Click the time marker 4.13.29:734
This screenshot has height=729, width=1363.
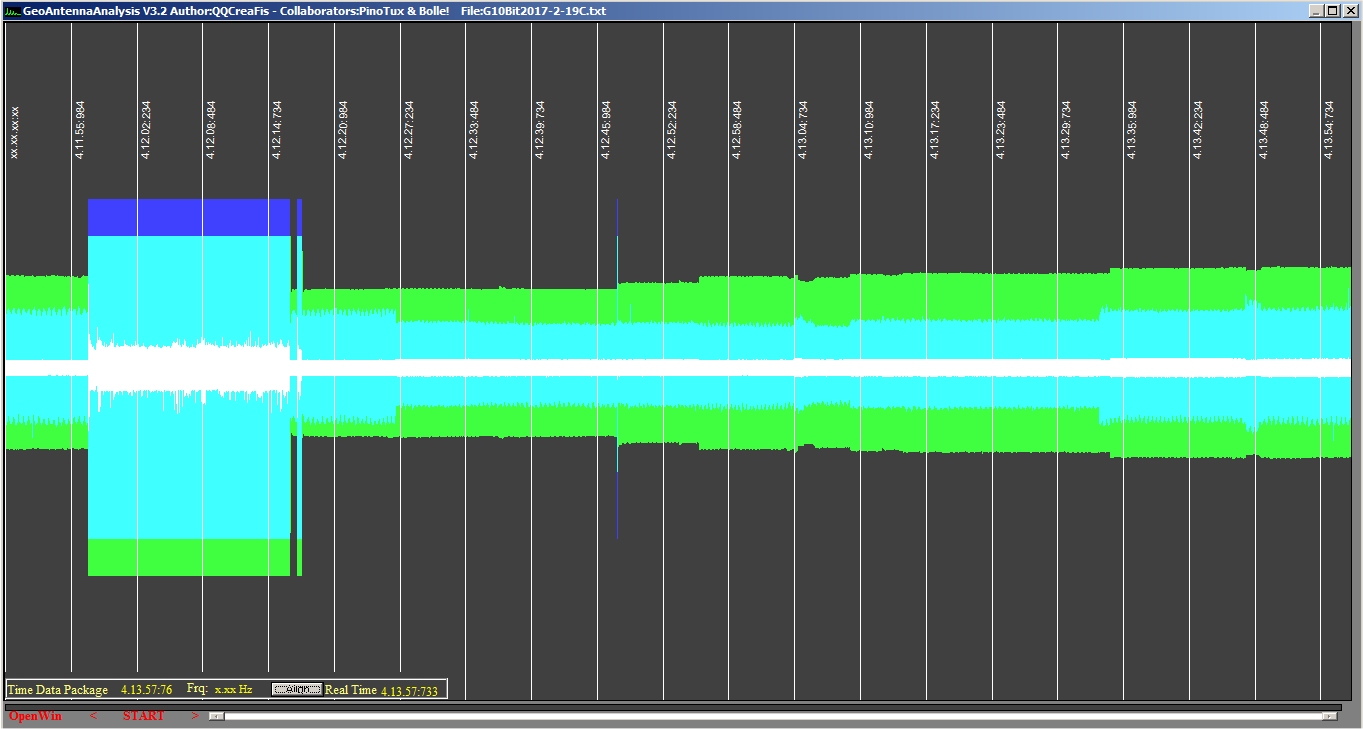[1066, 130]
